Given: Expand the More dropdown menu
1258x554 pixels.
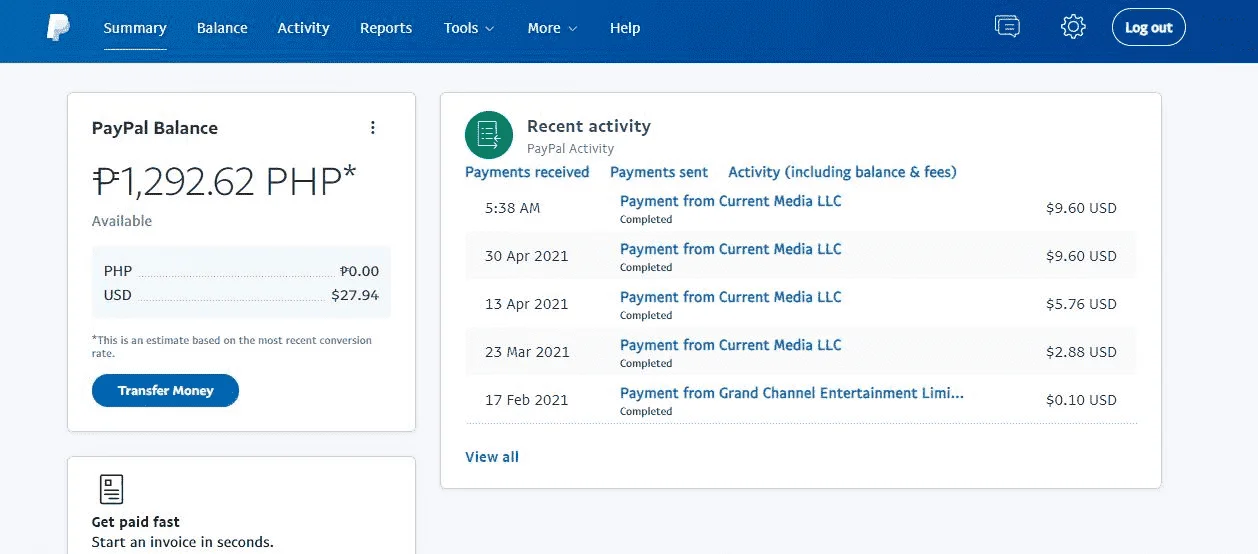Looking at the screenshot, I should pyautogui.click(x=552, y=28).
